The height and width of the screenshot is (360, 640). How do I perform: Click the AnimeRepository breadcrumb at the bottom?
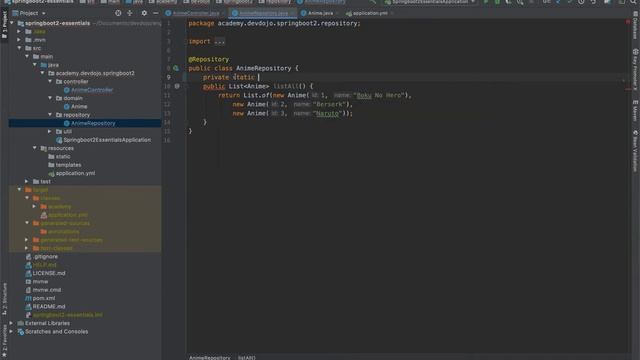tap(209, 358)
